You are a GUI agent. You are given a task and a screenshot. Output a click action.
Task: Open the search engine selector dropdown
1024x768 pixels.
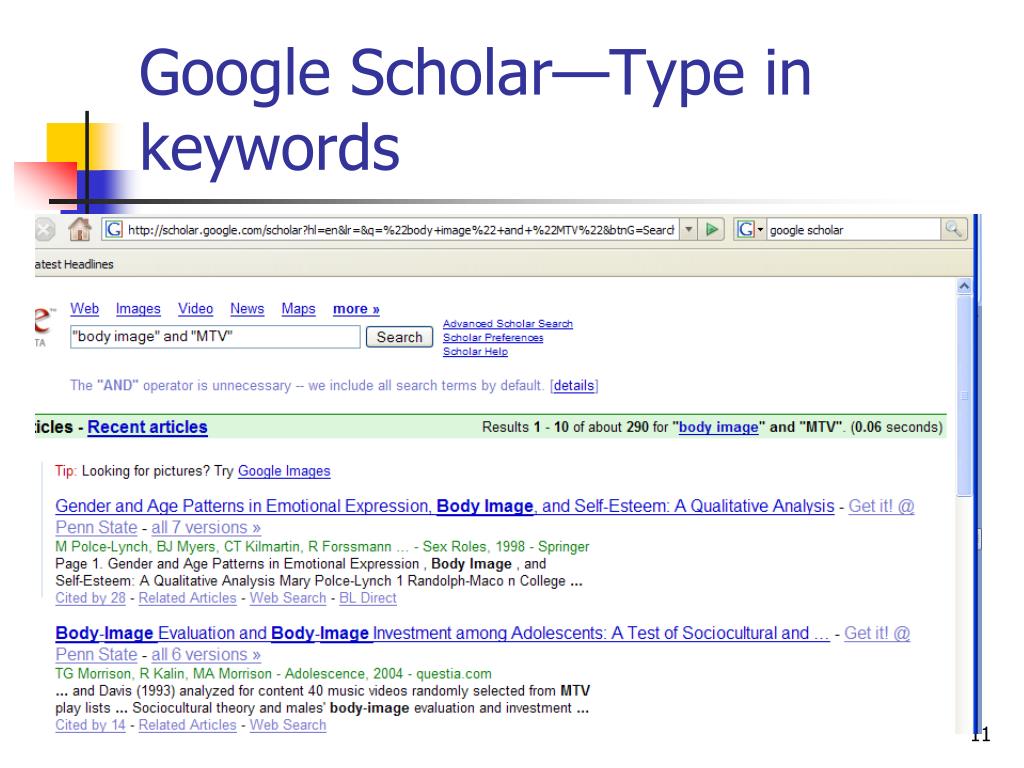coord(749,229)
